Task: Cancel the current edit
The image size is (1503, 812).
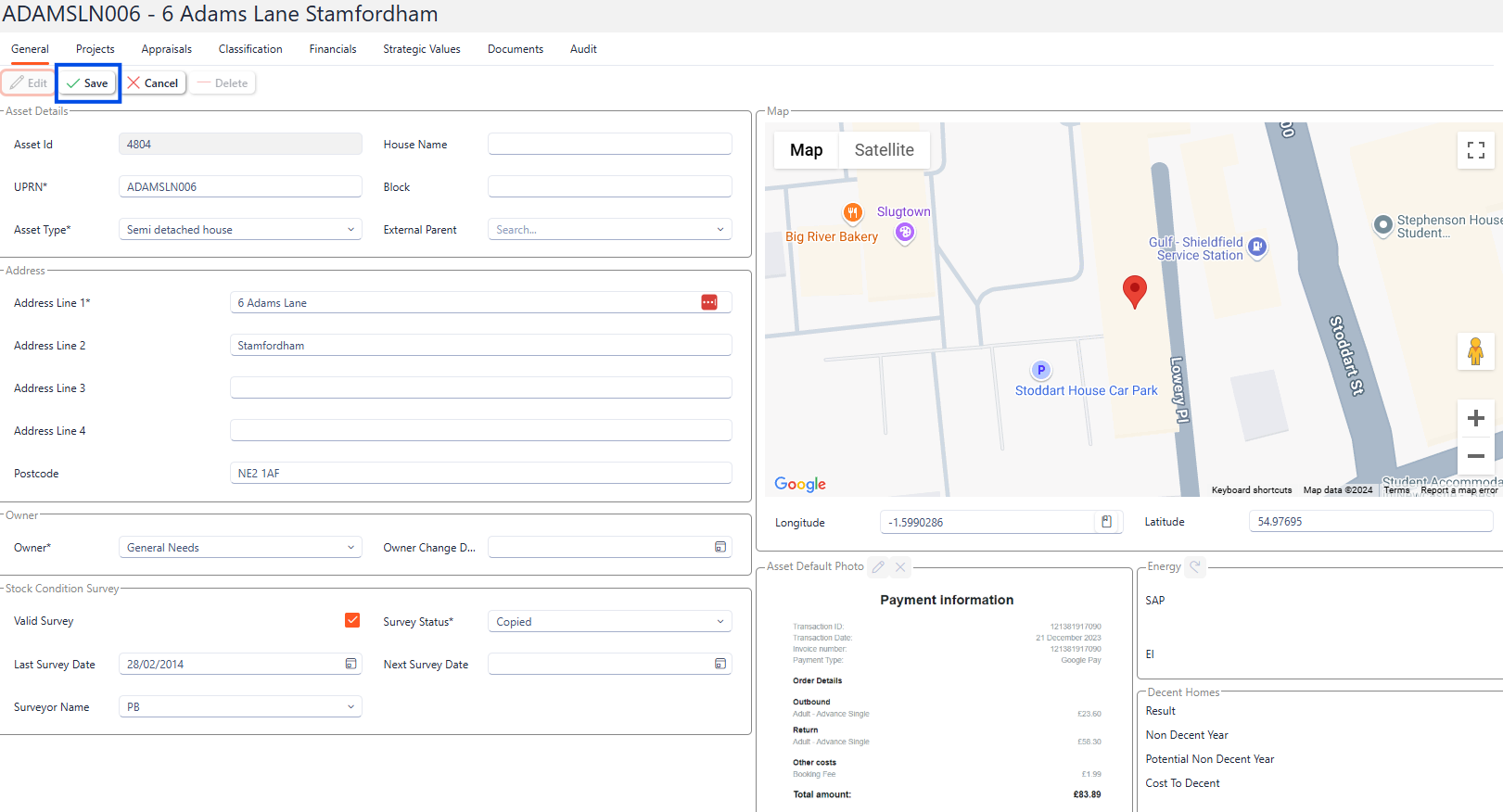Action: (153, 83)
